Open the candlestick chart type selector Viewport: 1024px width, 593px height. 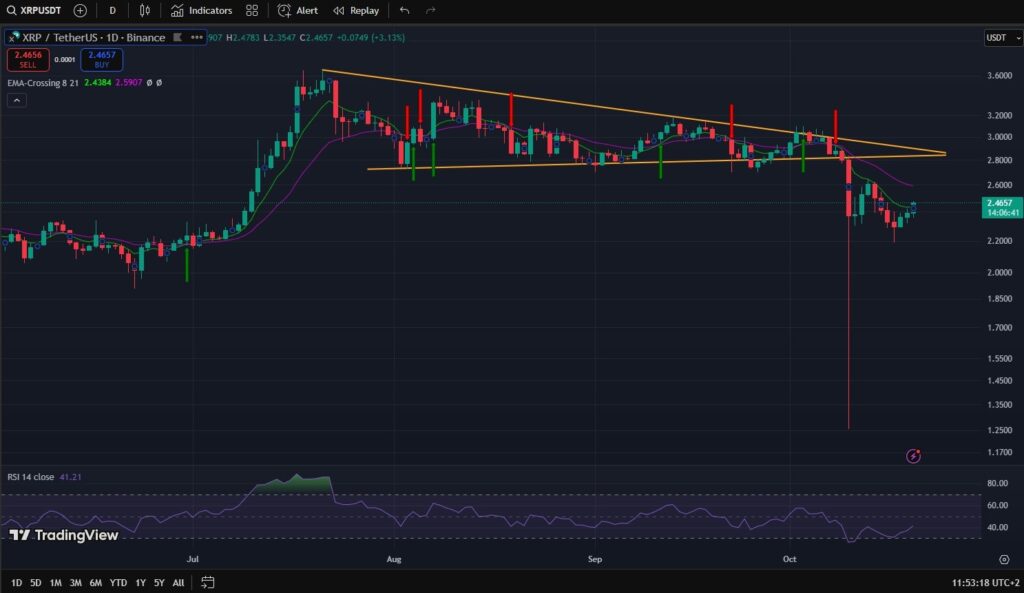click(x=145, y=11)
